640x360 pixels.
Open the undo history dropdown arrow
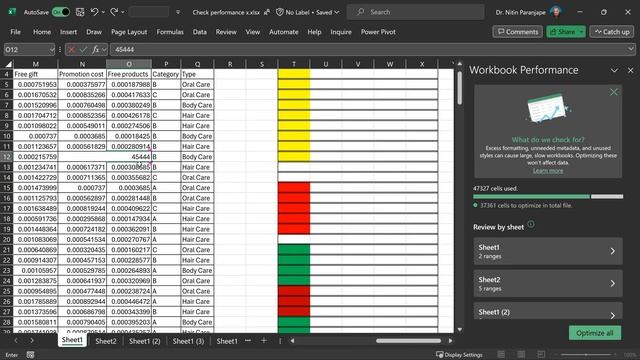(x=103, y=12)
